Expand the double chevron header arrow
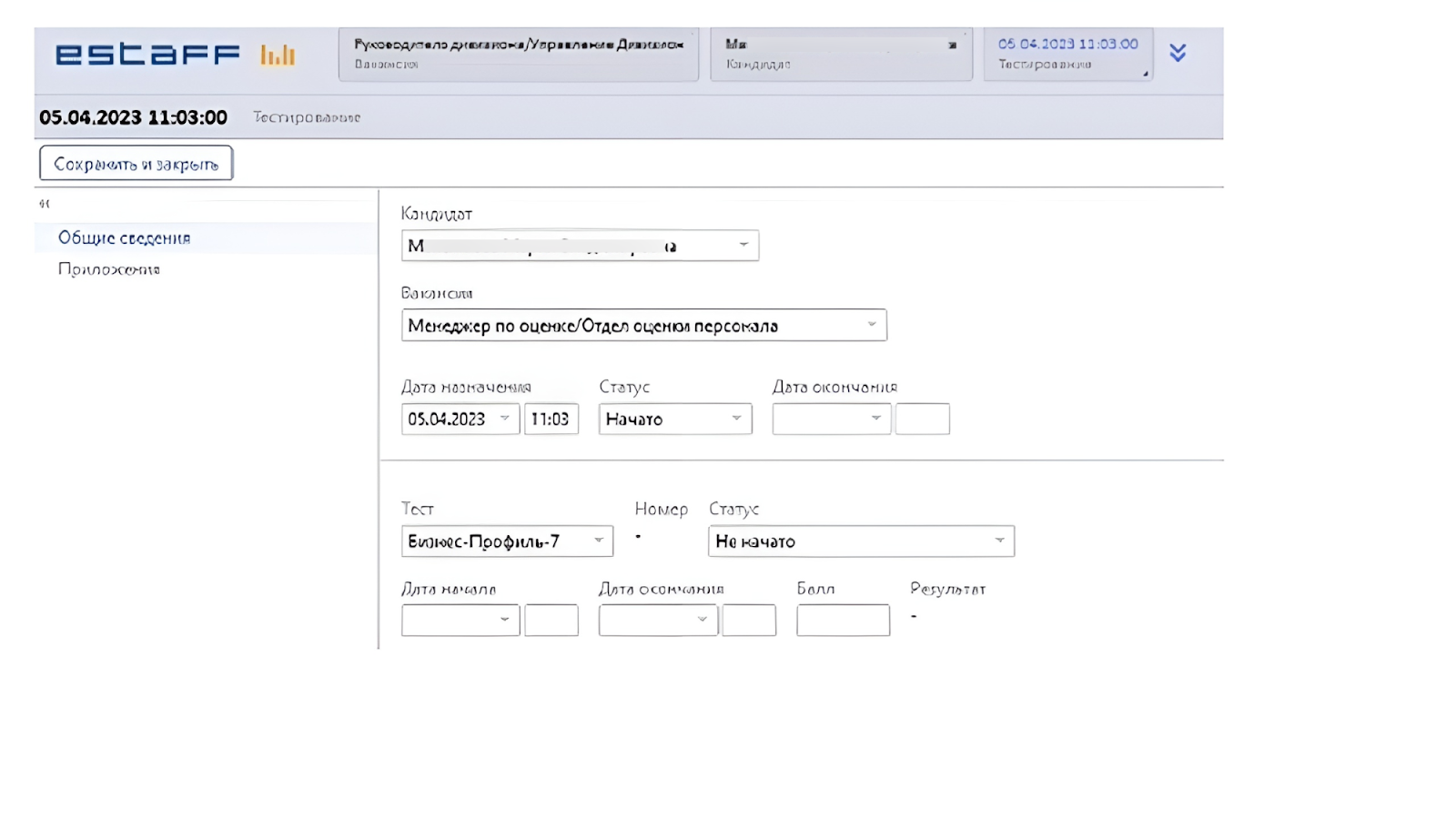The height and width of the screenshot is (819, 1456). click(x=1178, y=53)
